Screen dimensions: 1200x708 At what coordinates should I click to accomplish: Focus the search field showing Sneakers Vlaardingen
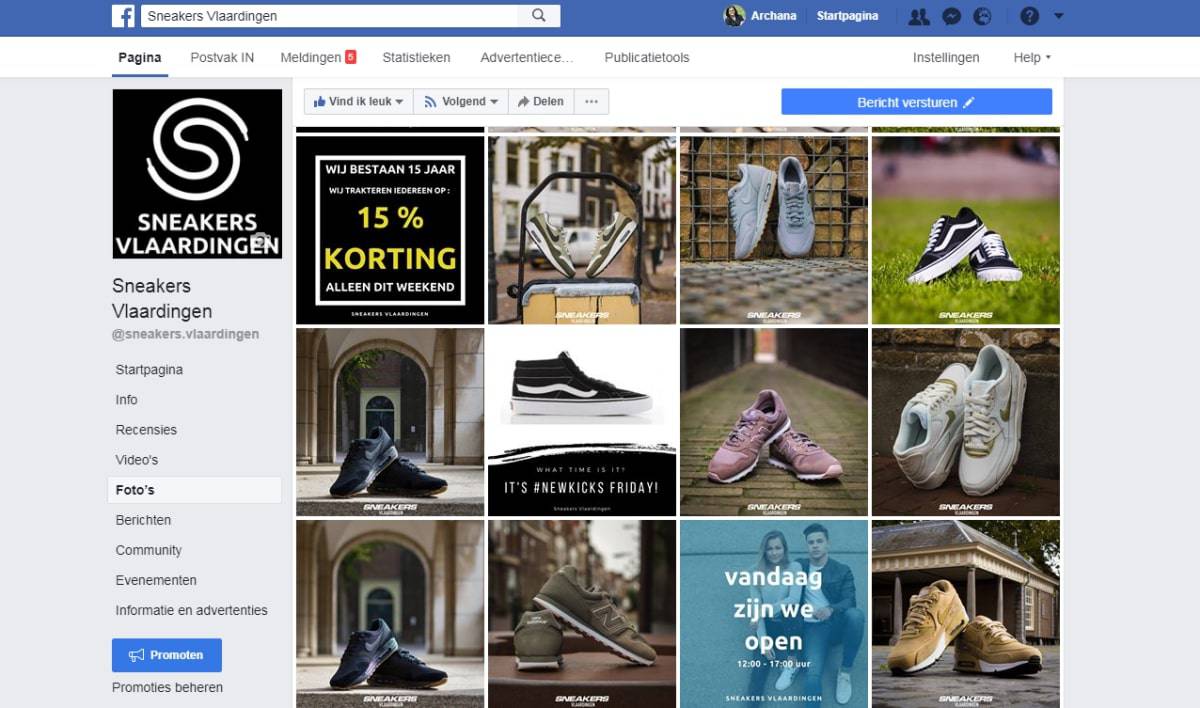pyautogui.click(x=330, y=16)
